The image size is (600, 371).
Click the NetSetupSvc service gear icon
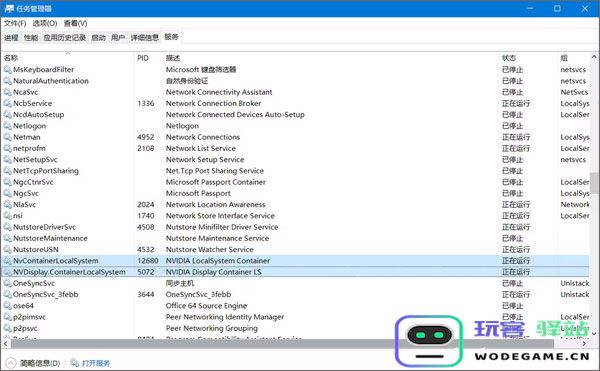coord(7,159)
